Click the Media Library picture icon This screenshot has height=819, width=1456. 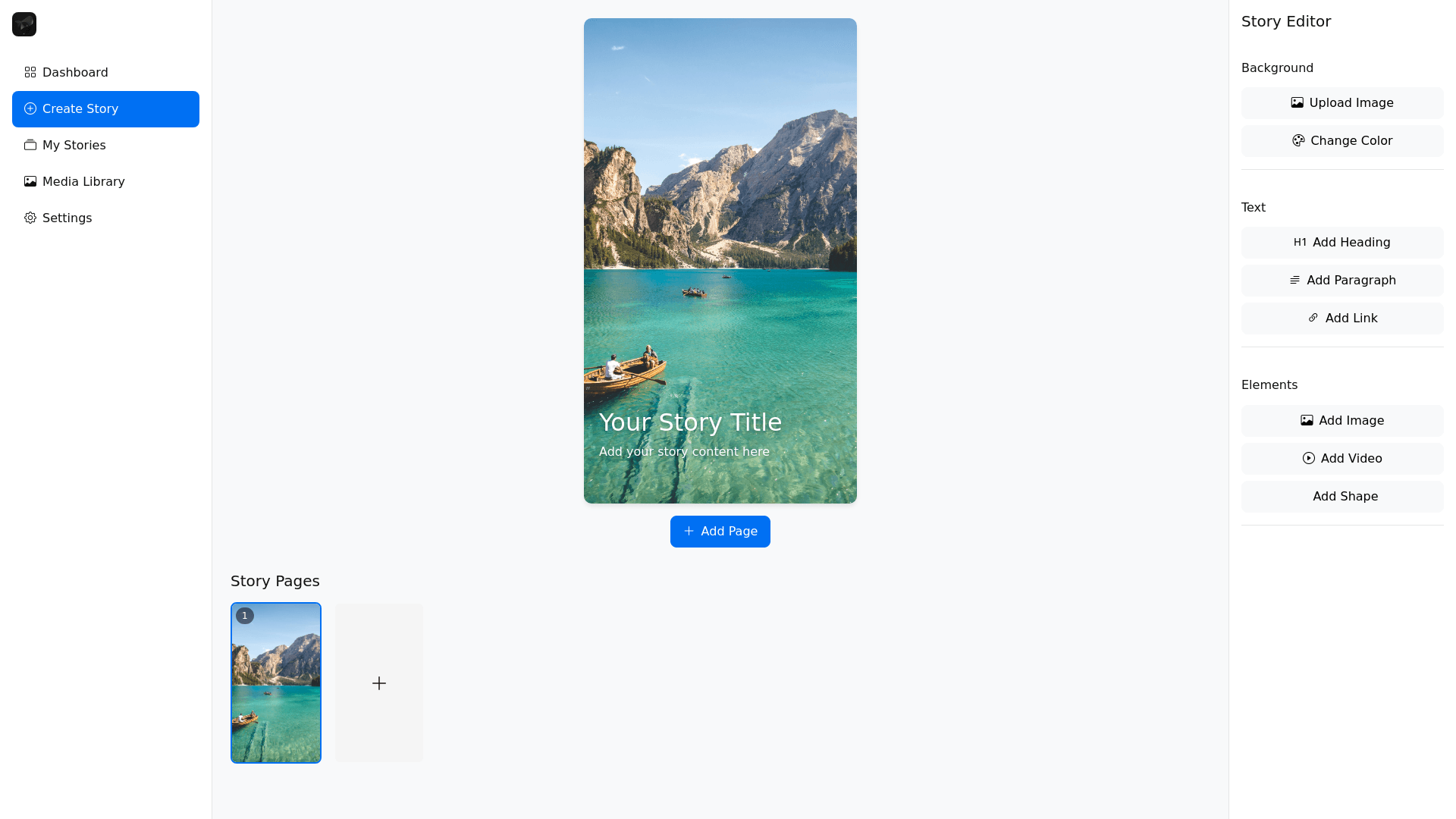pyautogui.click(x=30, y=182)
